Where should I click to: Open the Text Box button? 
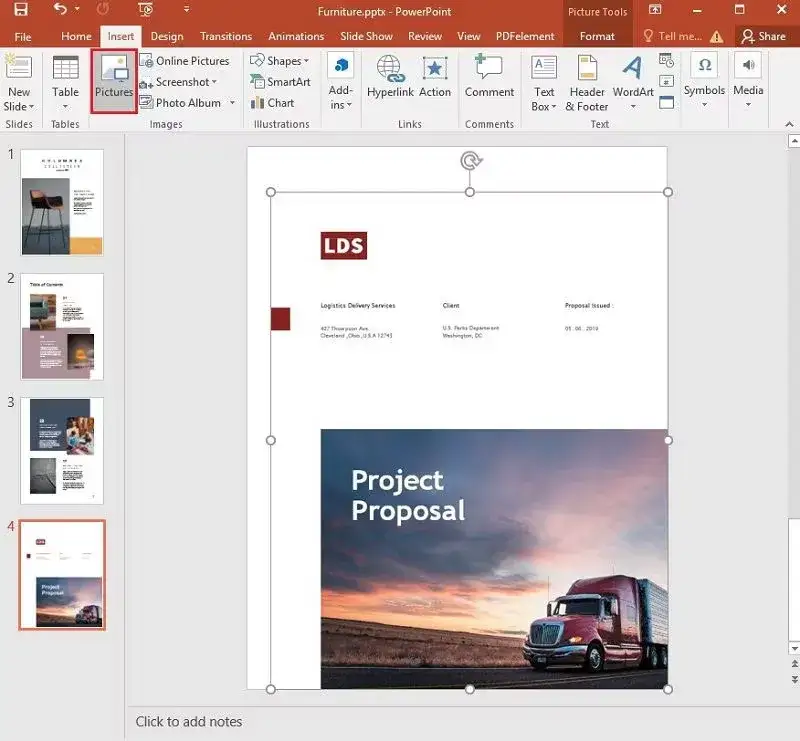pos(544,83)
